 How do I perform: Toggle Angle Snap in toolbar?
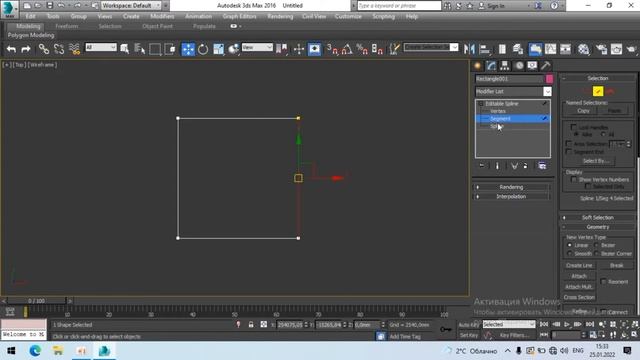(x=347, y=49)
